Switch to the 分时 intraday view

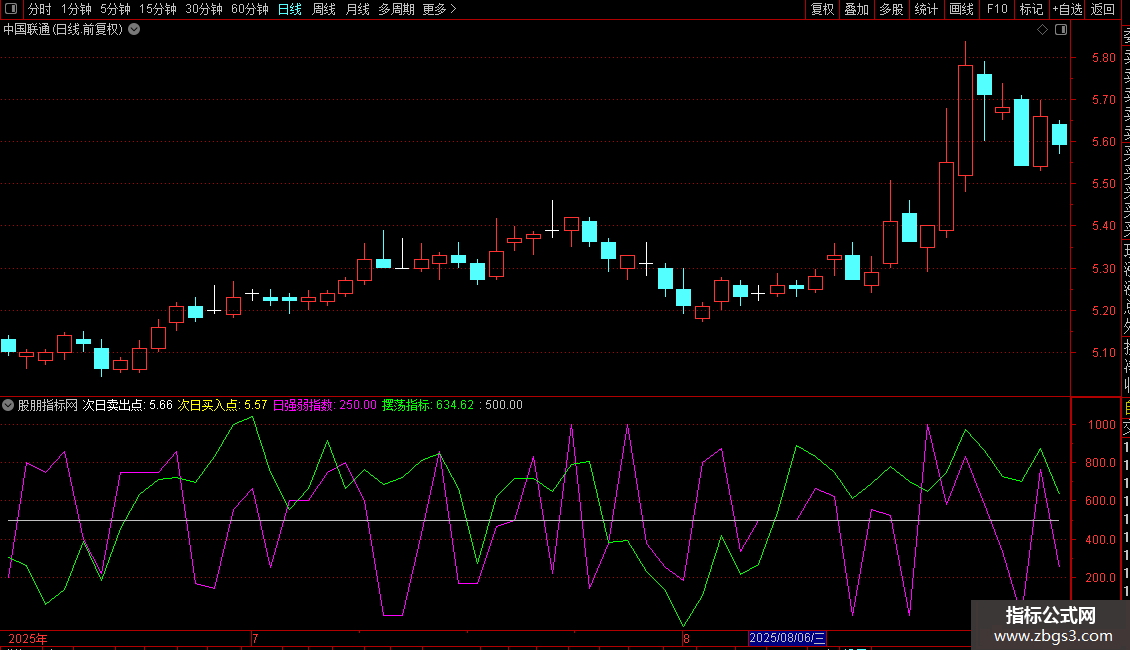coord(39,9)
